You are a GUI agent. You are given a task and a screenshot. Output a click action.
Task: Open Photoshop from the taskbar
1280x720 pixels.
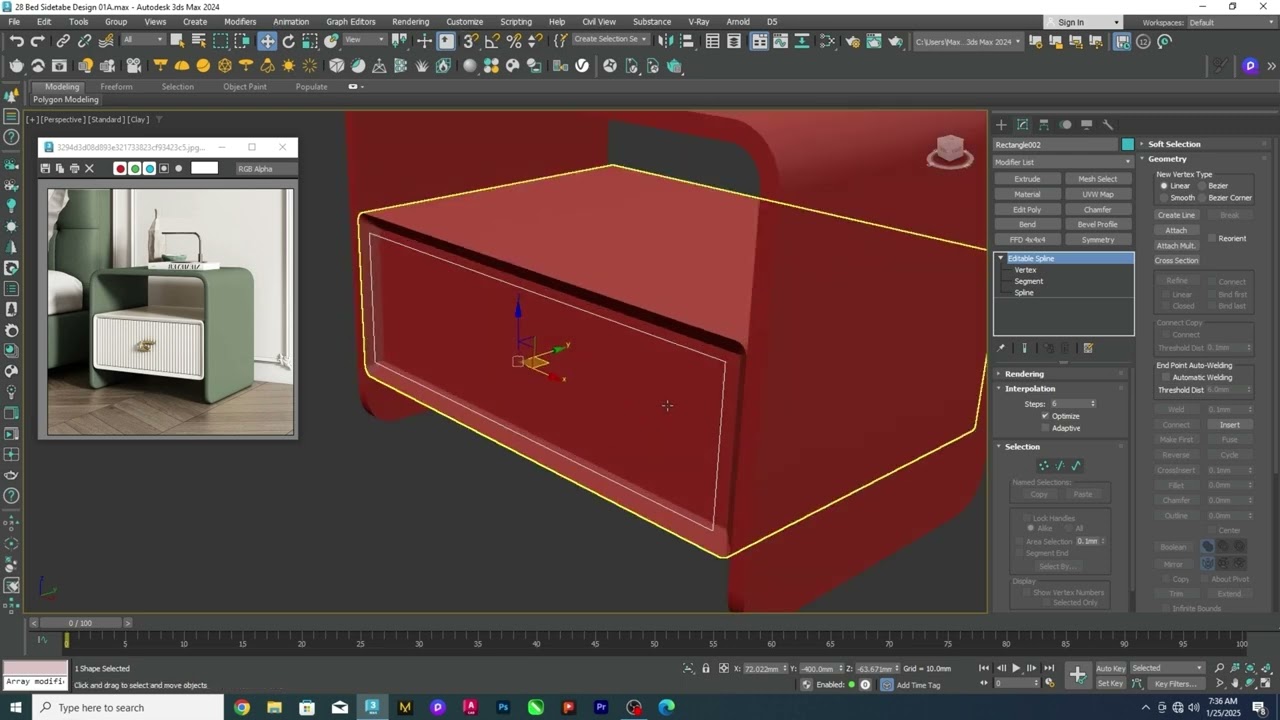point(503,707)
